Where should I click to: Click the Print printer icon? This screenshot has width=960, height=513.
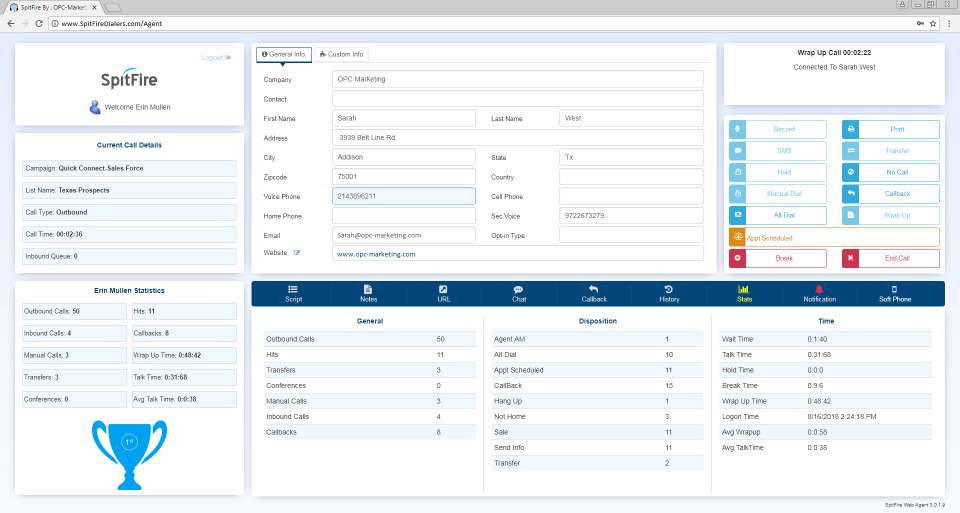click(850, 129)
